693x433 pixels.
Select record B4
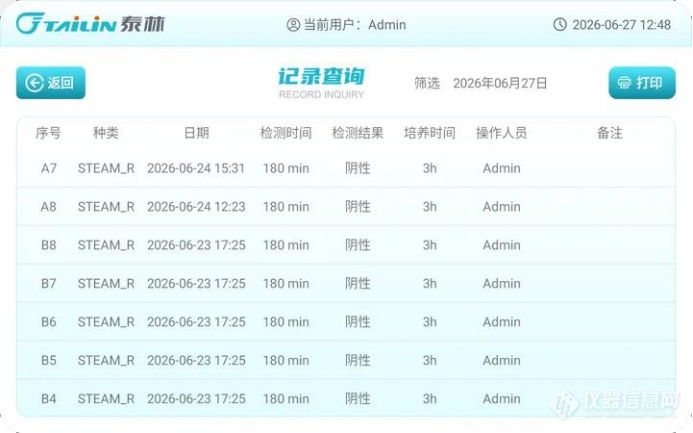[x=346, y=399]
